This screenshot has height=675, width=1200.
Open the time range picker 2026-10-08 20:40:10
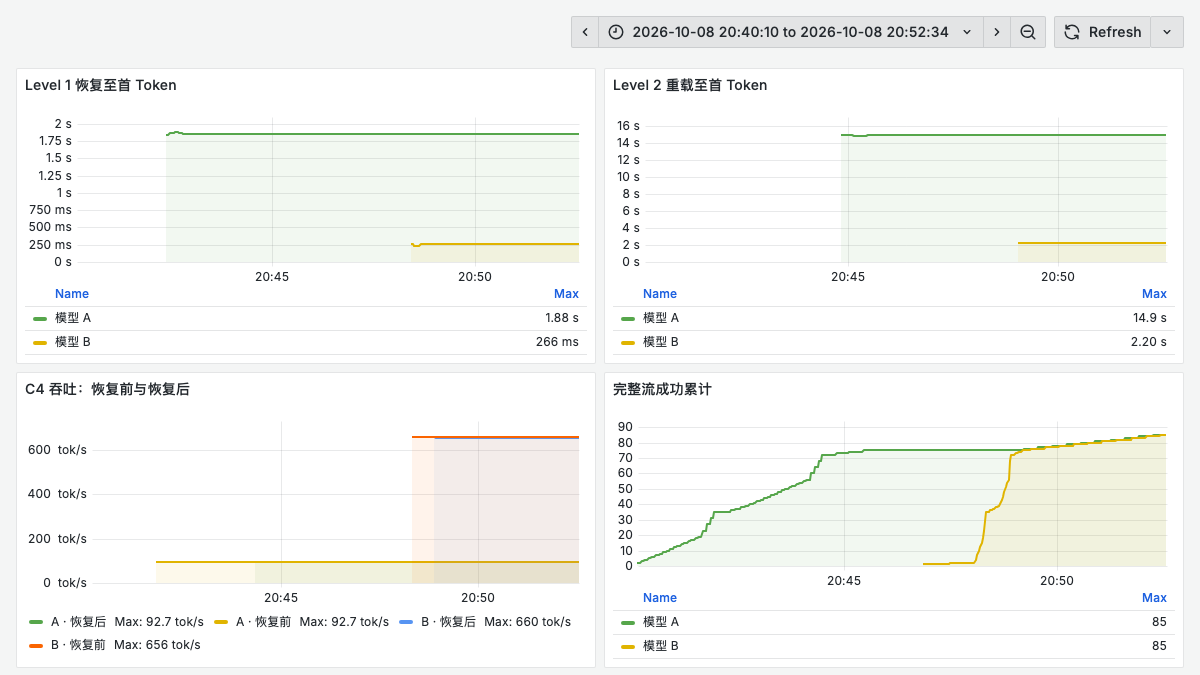click(x=791, y=32)
